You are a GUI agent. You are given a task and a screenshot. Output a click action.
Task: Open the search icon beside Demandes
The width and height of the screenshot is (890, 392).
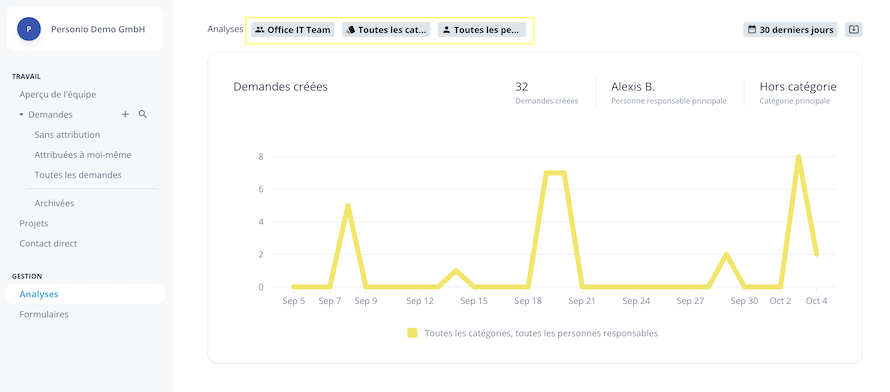(143, 115)
